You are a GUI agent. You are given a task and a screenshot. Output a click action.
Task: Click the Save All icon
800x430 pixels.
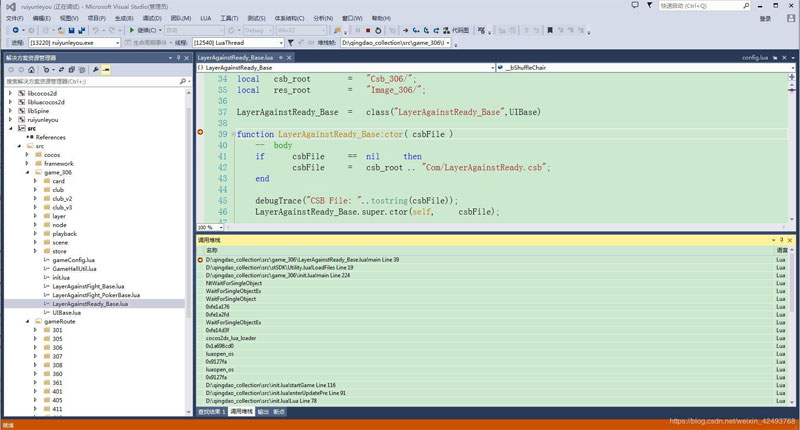(81, 31)
